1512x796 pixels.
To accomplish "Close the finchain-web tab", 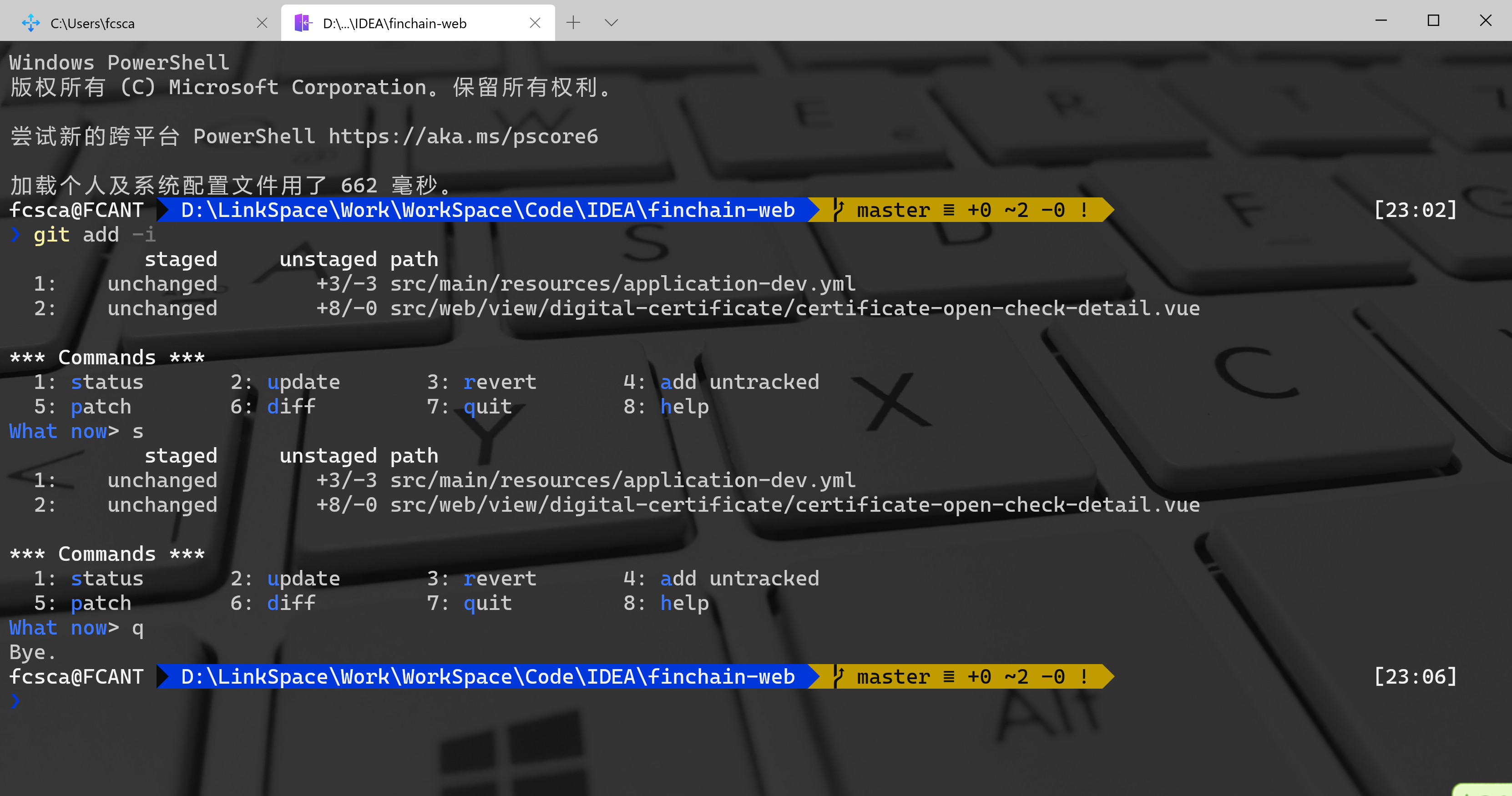I will point(535,23).
